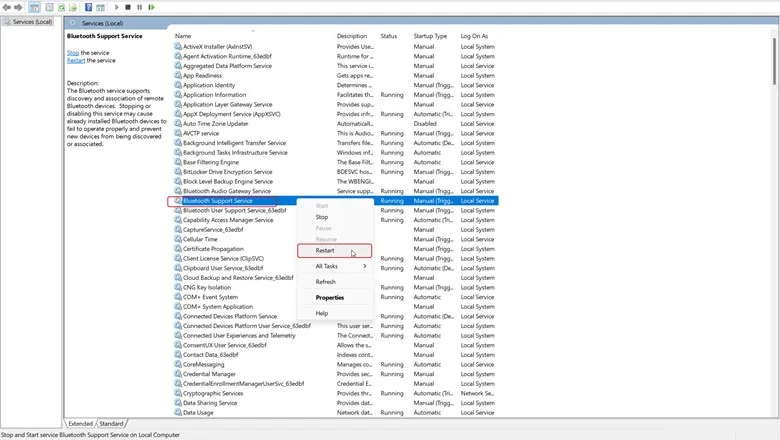Image resolution: width=780 pixels, height=440 pixels.
Task: Click the Stop the service link
Action: (x=73, y=53)
